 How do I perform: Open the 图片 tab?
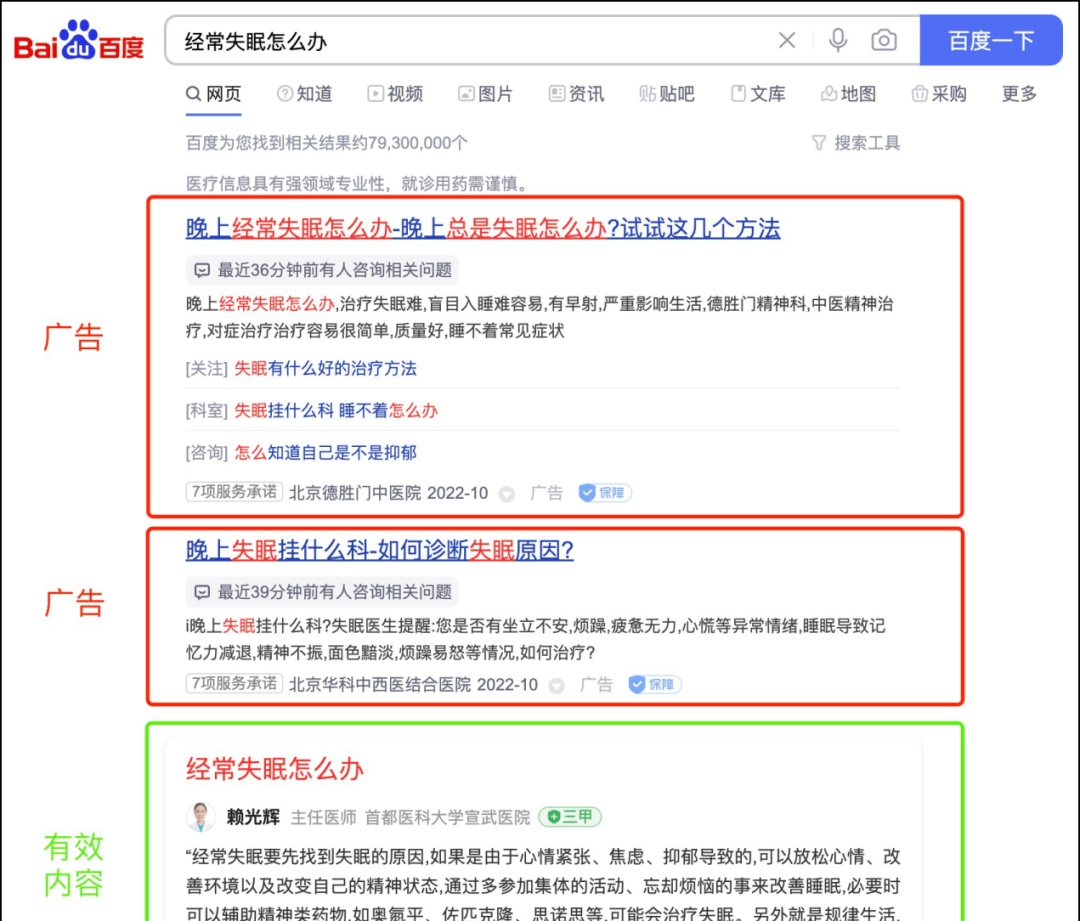point(486,94)
